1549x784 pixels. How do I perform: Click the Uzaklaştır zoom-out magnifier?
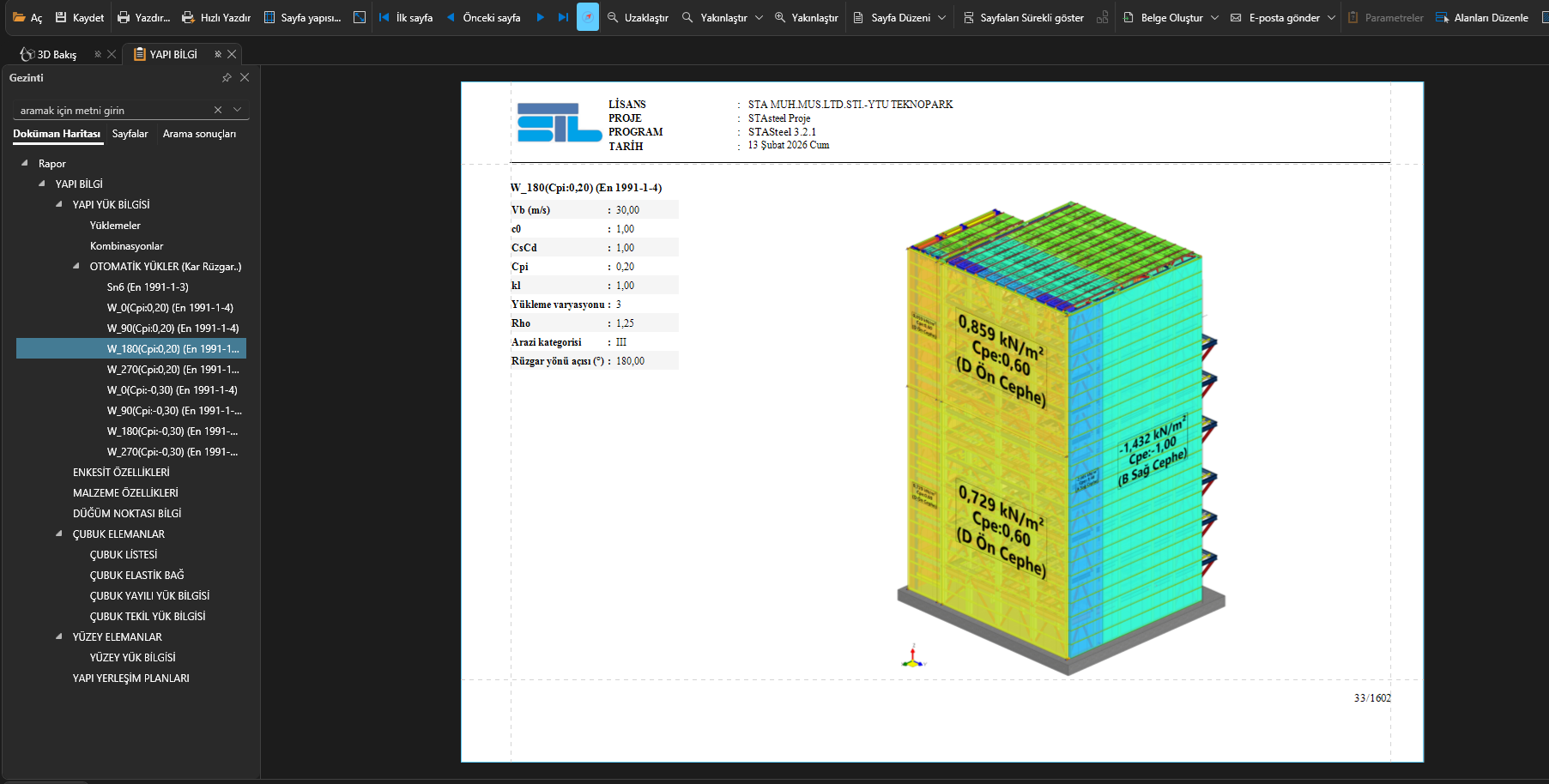[613, 17]
